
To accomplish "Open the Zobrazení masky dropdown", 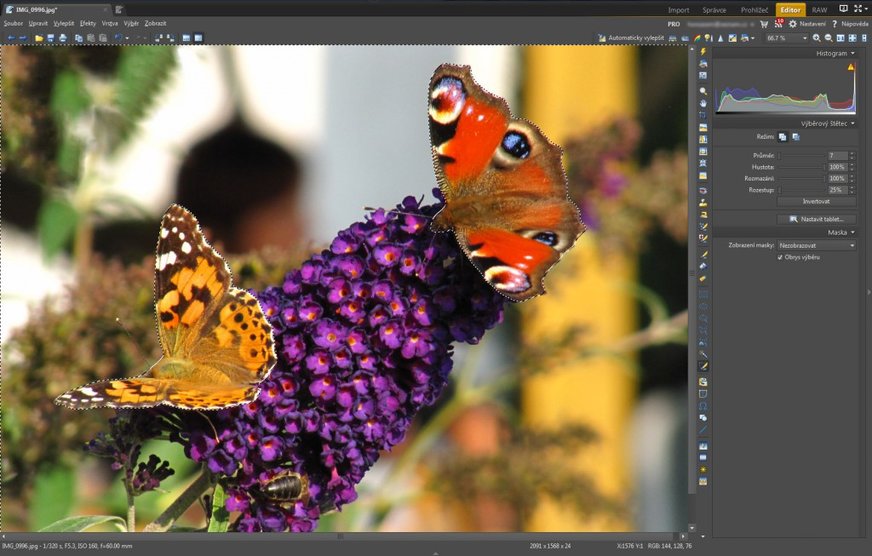I will pyautogui.click(x=817, y=245).
